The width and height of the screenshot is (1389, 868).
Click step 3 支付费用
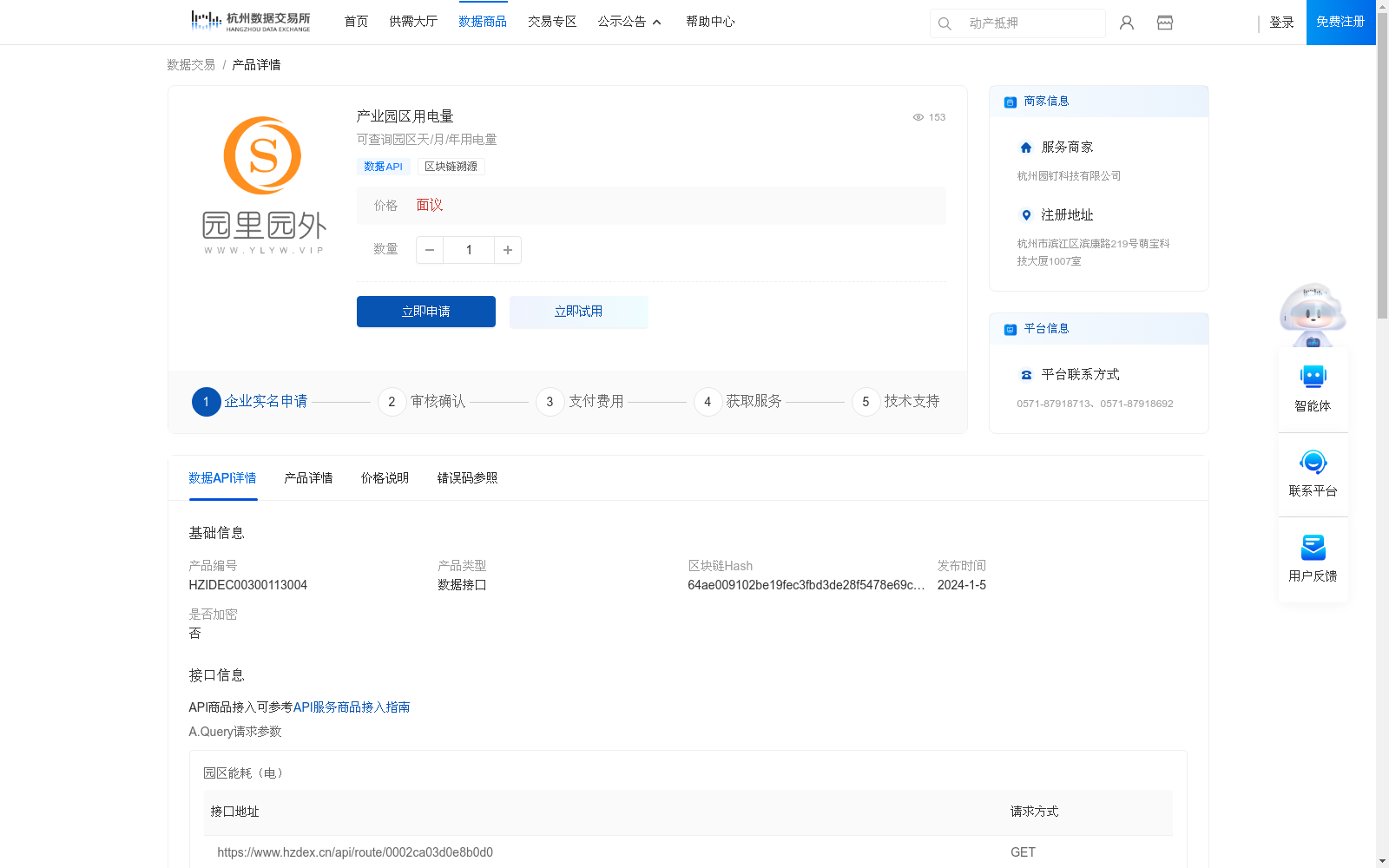580,402
